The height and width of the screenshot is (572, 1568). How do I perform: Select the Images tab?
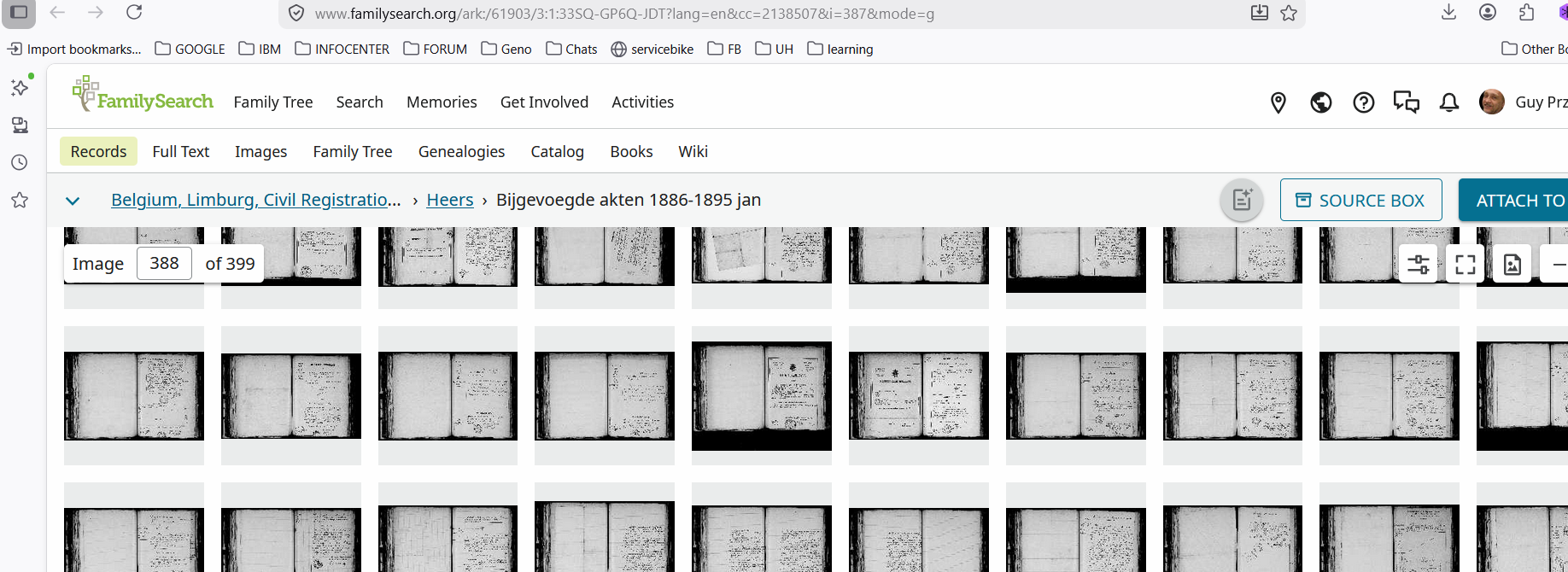coord(260,151)
